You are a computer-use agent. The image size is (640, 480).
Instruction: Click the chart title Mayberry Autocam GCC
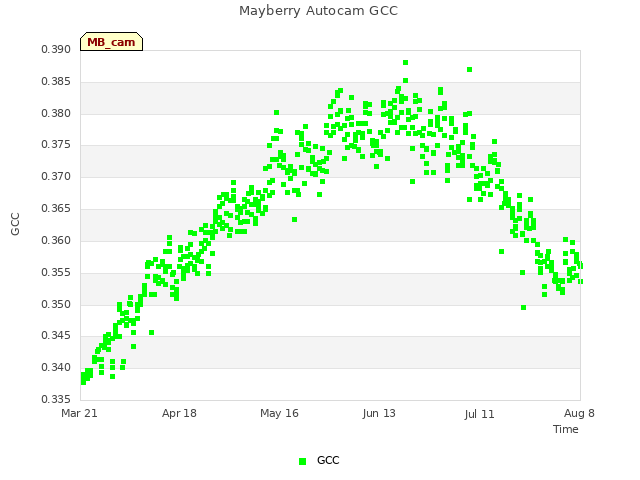tap(318, 11)
